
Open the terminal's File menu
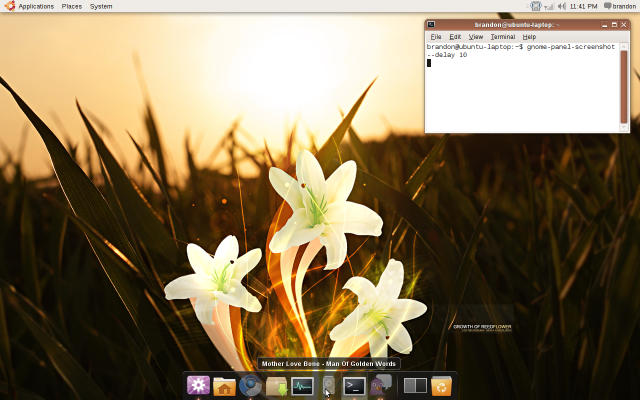[436, 37]
